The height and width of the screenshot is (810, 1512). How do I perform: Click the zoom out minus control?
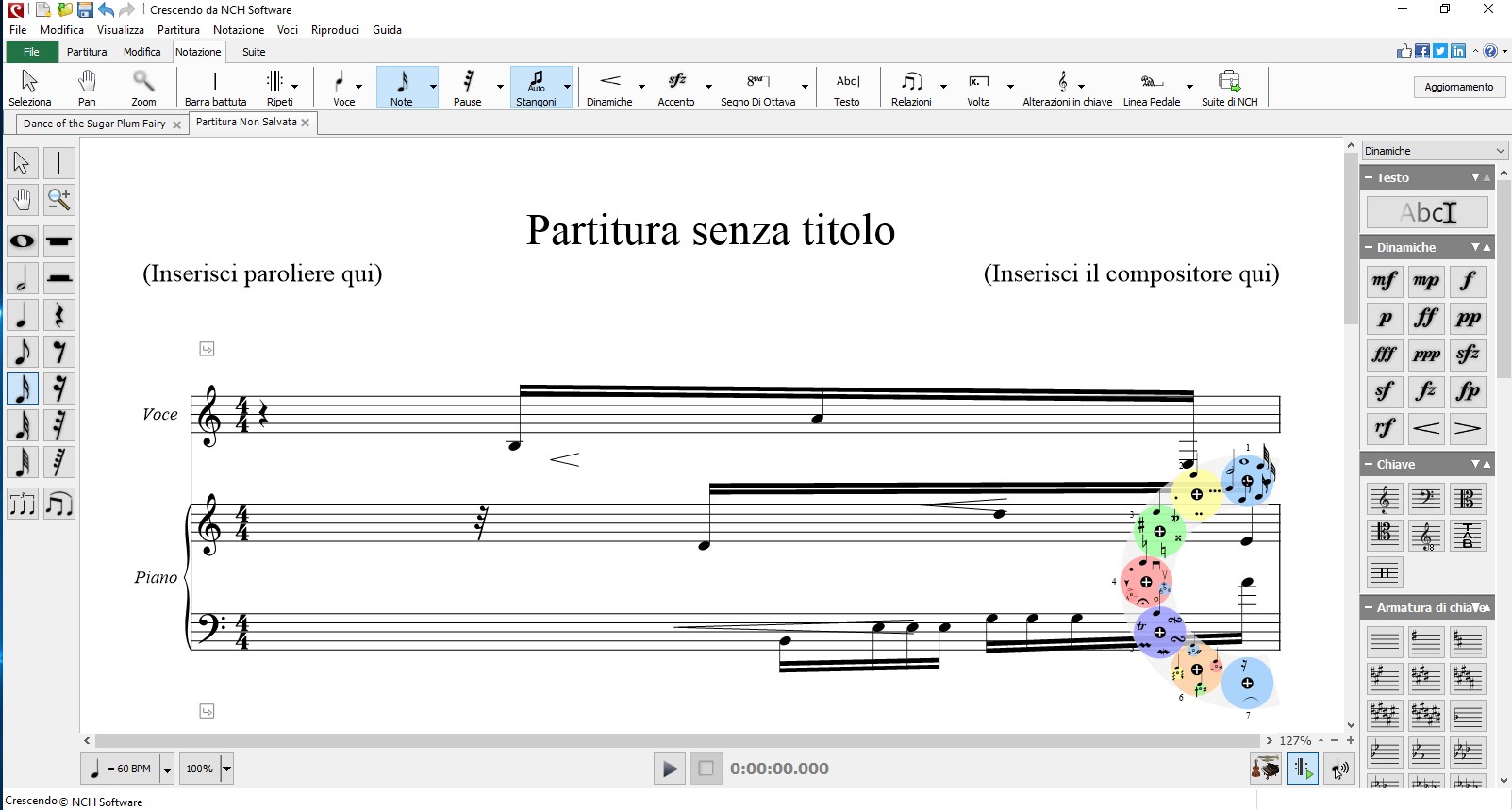click(x=1335, y=740)
